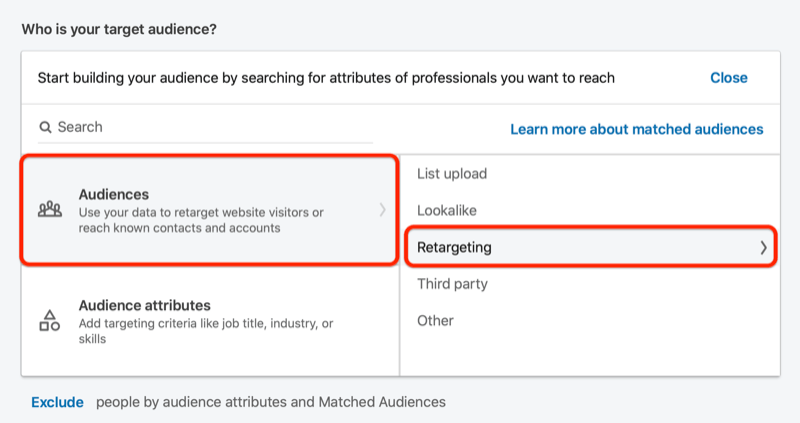Click the people group icon for Audiences
Viewport: 800px width, 423px height.
click(50, 209)
